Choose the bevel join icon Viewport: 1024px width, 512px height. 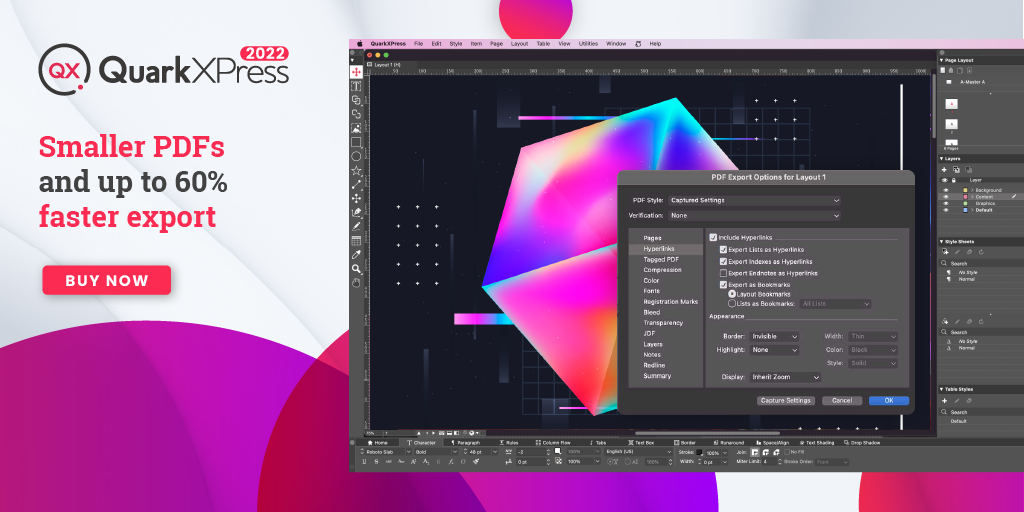pos(776,452)
